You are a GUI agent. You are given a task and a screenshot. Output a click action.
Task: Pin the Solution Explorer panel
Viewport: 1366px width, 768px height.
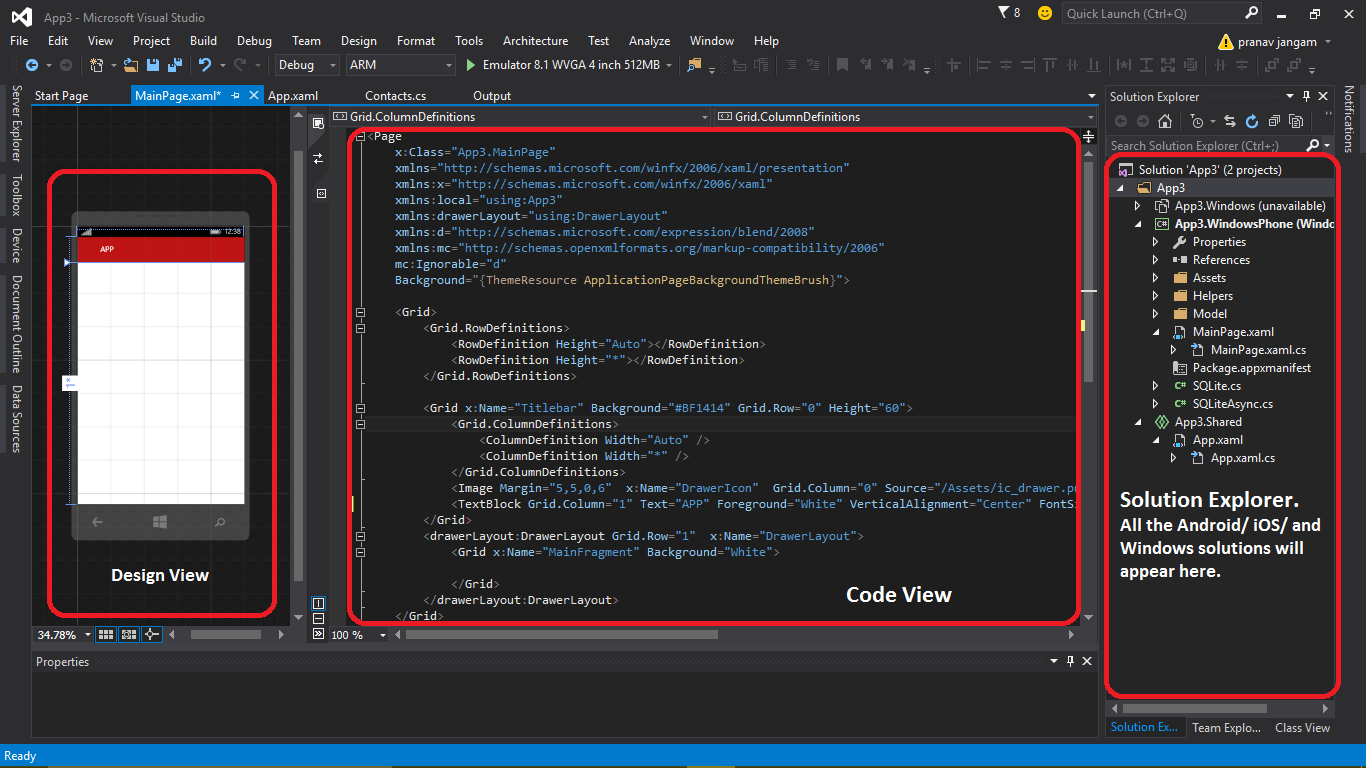[1306, 96]
